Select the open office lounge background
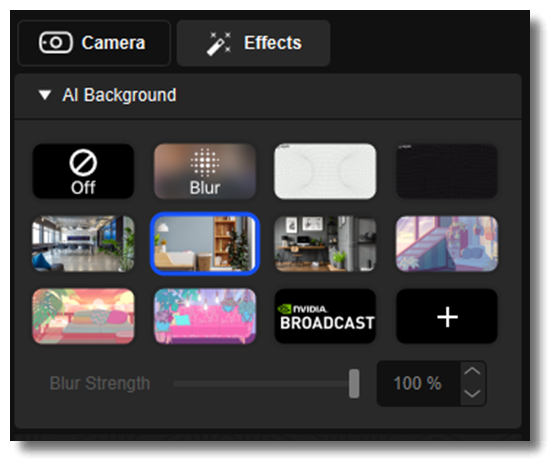 [x=83, y=244]
